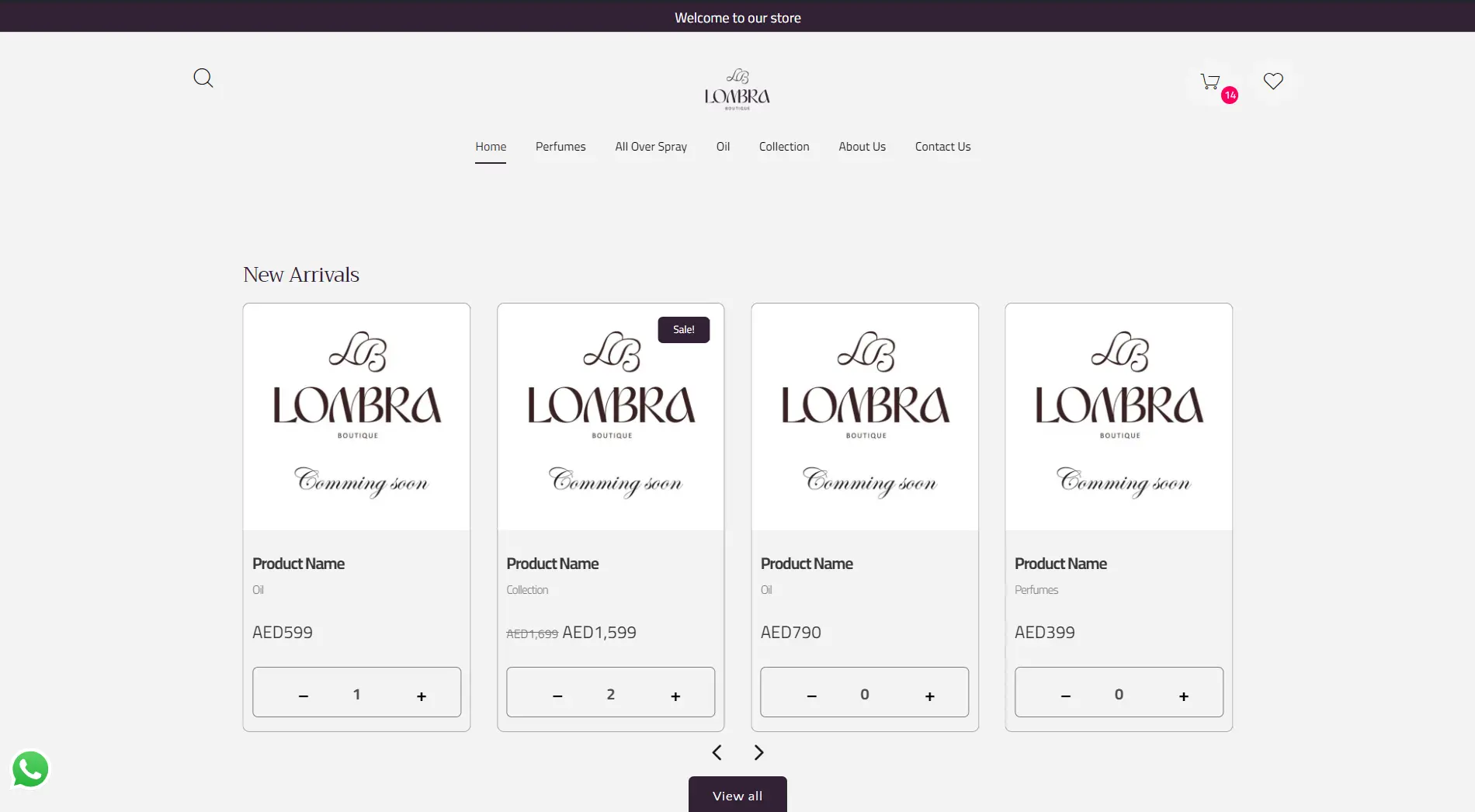The image size is (1475, 812).
Task: Go to the Collection page
Action: point(783,147)
